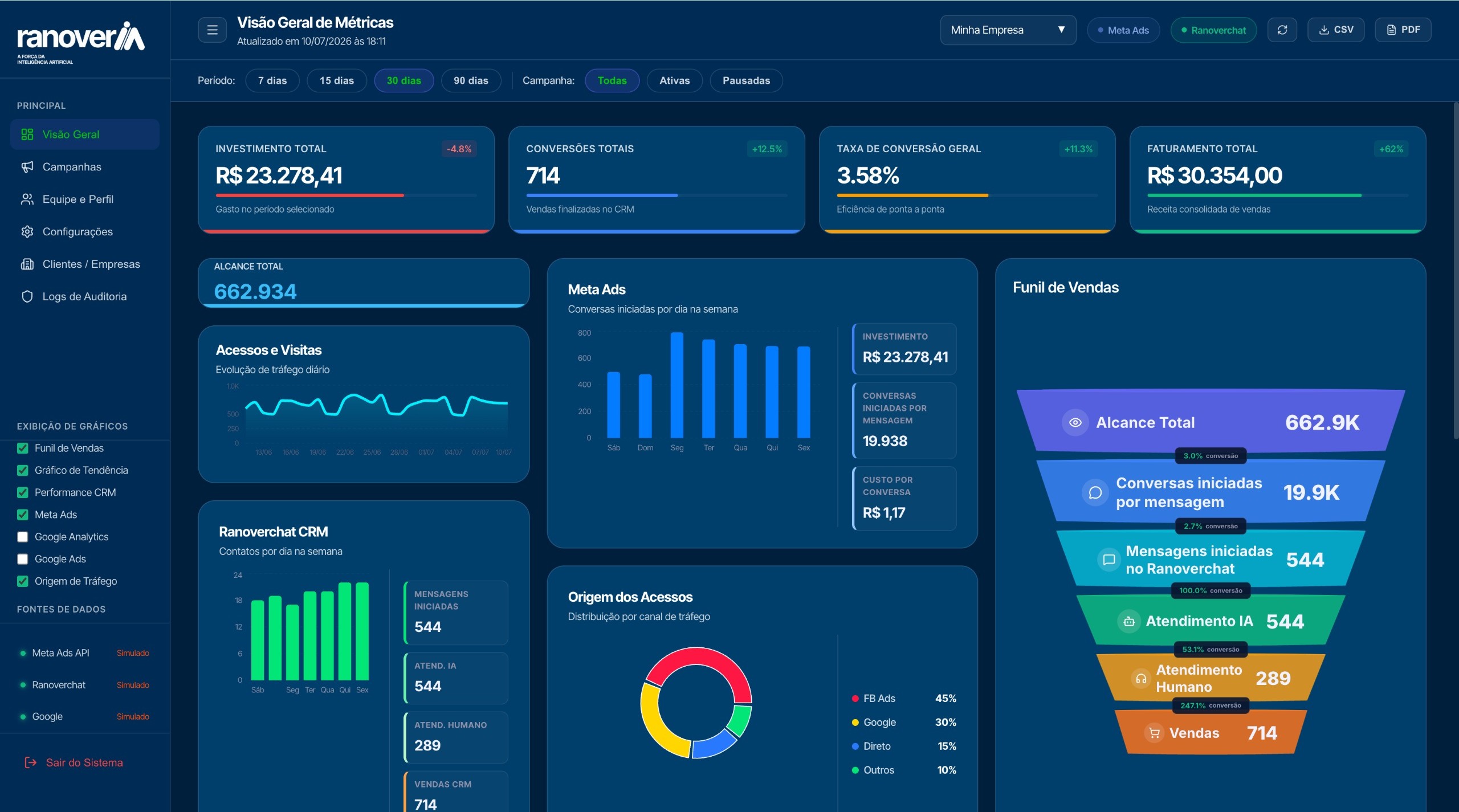Viewport: 1459px width, 812px height.
Task: Click the Campanhas megaphone icon
Action: coord(27,167)
